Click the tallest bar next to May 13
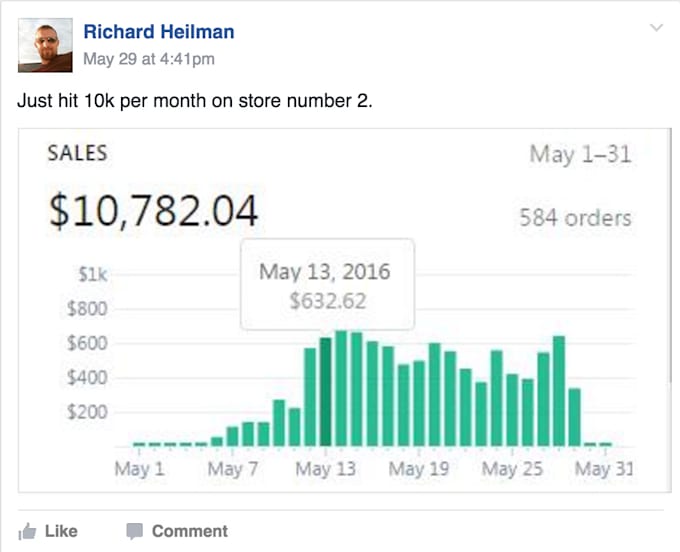Image resolution: width=680 pixels, height=552 pixels. coord(341,389)
